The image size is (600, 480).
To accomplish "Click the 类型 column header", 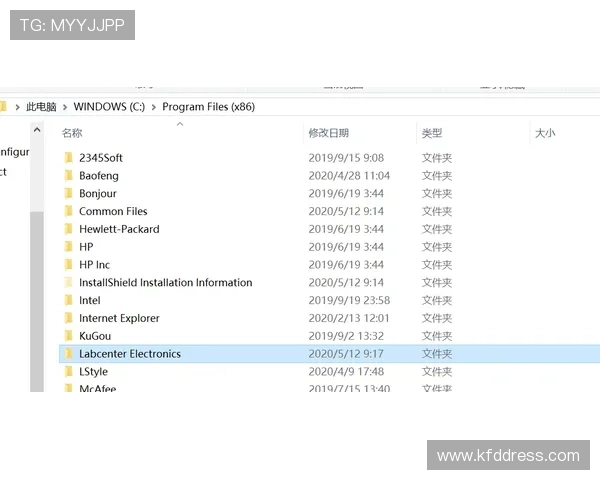I will [432, 133].
